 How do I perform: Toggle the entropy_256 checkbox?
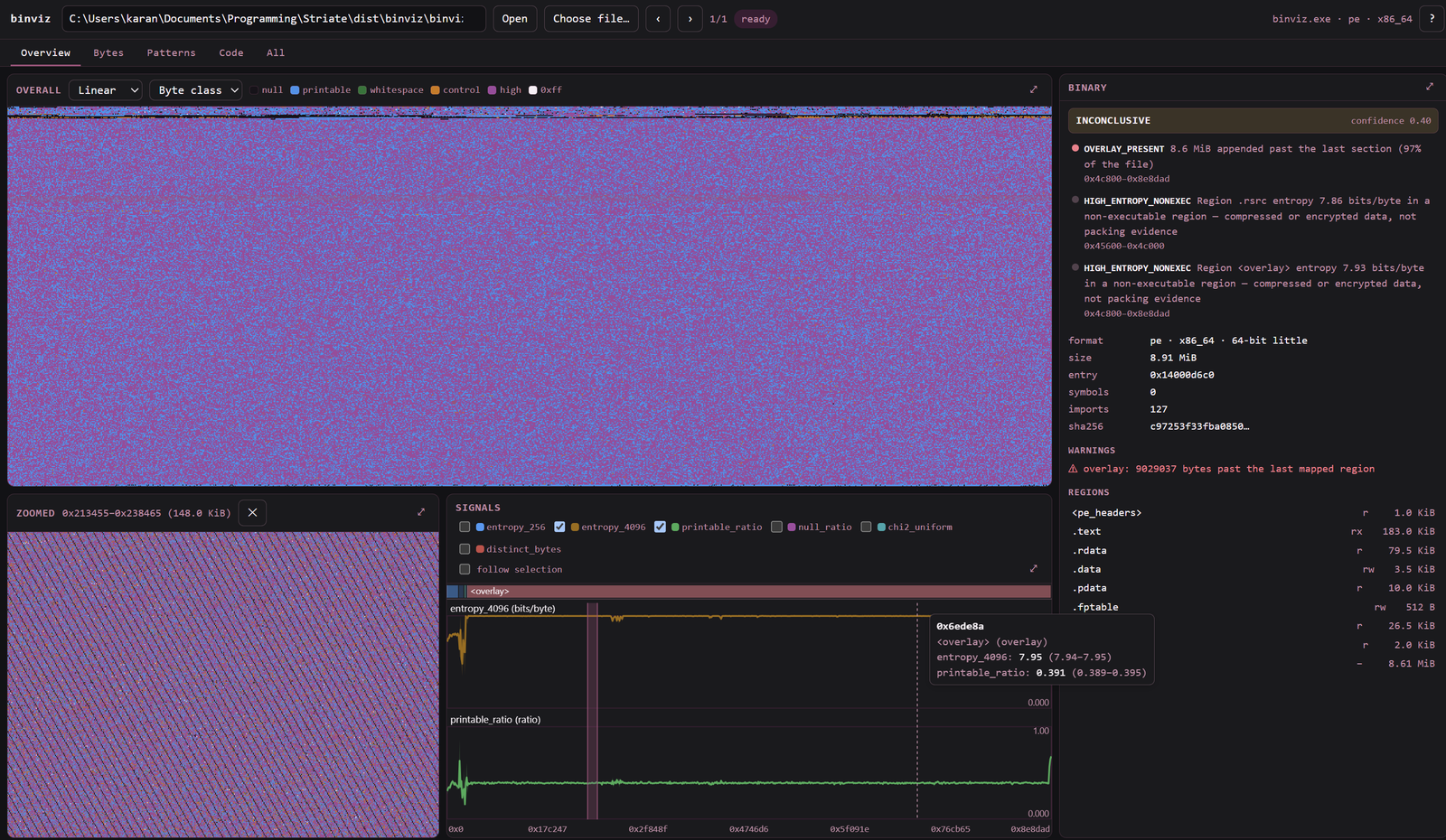[465, 527]
